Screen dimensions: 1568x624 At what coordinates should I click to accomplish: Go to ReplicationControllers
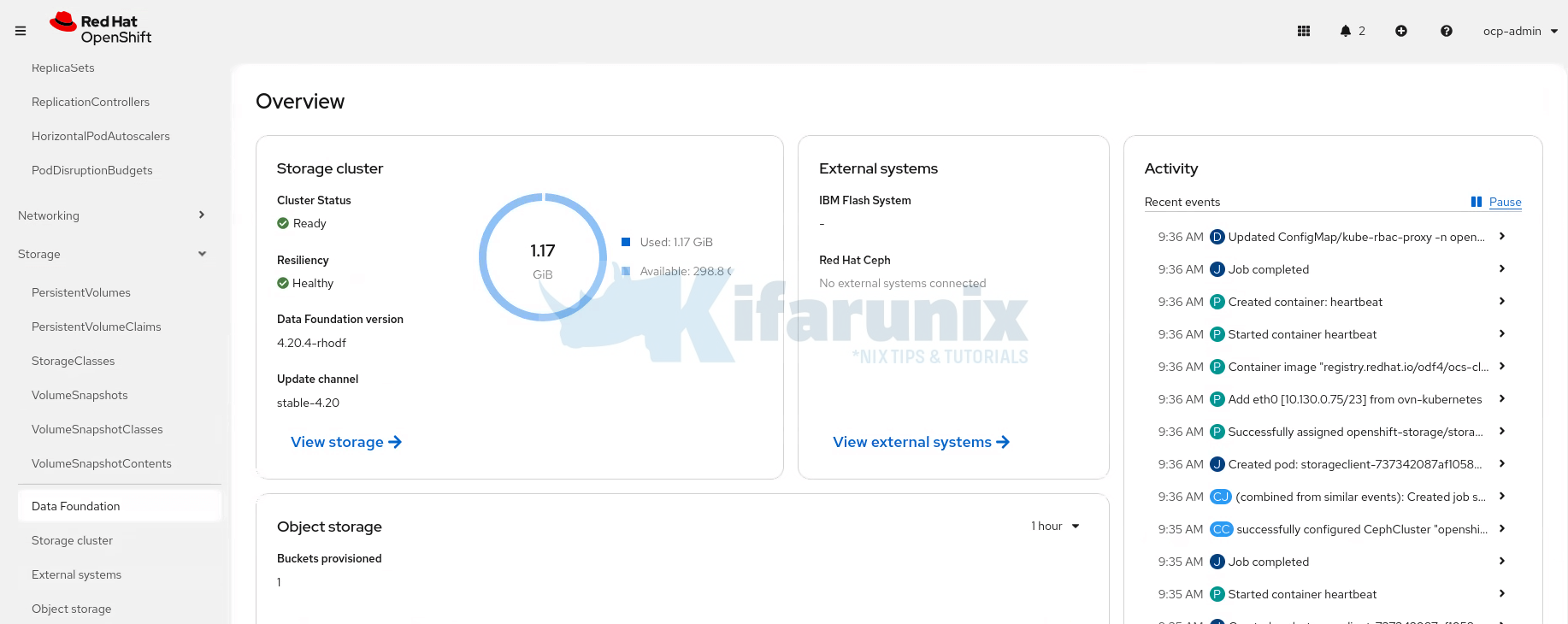91,102
